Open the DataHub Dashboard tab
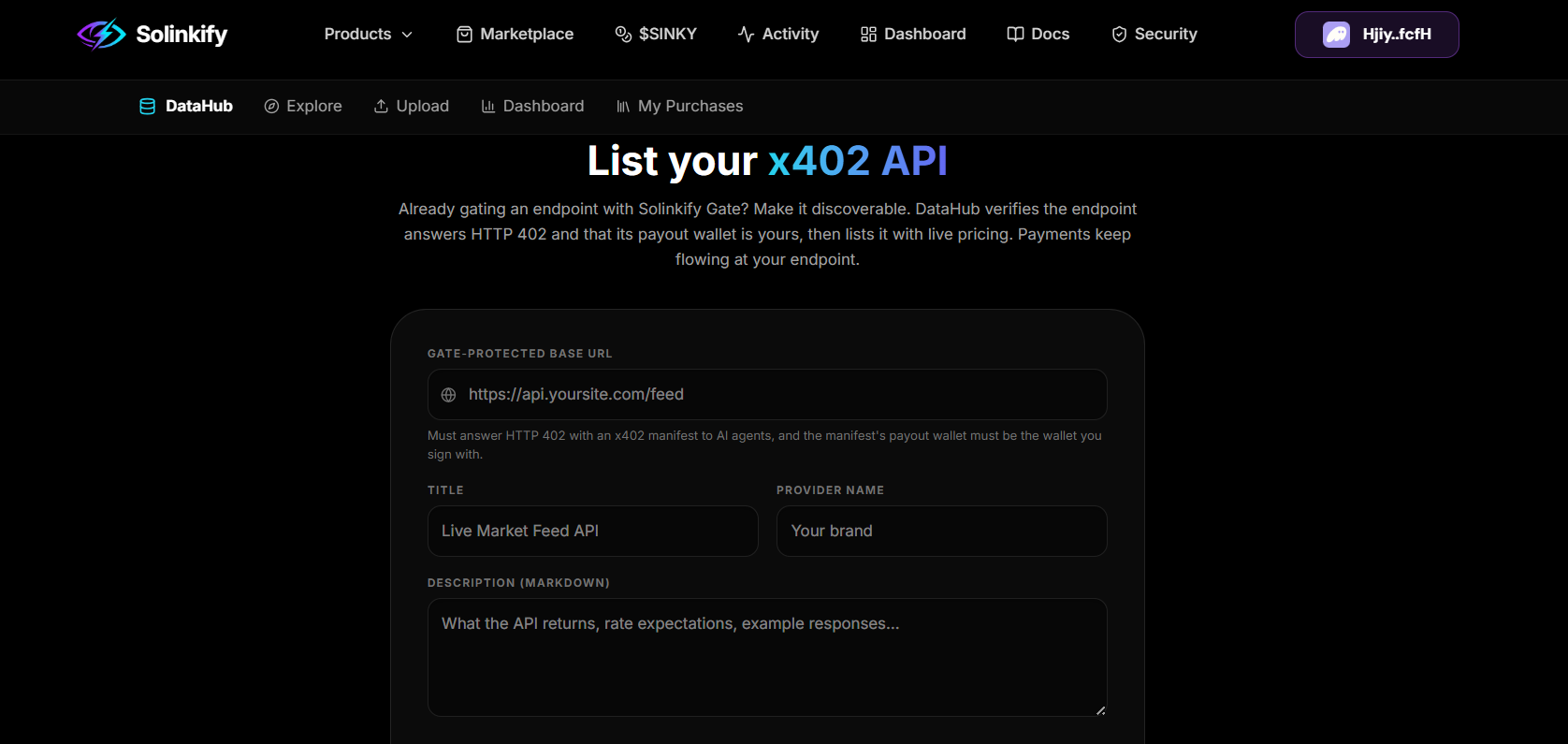The image size is (1568, 744). [x=532, y=107]
